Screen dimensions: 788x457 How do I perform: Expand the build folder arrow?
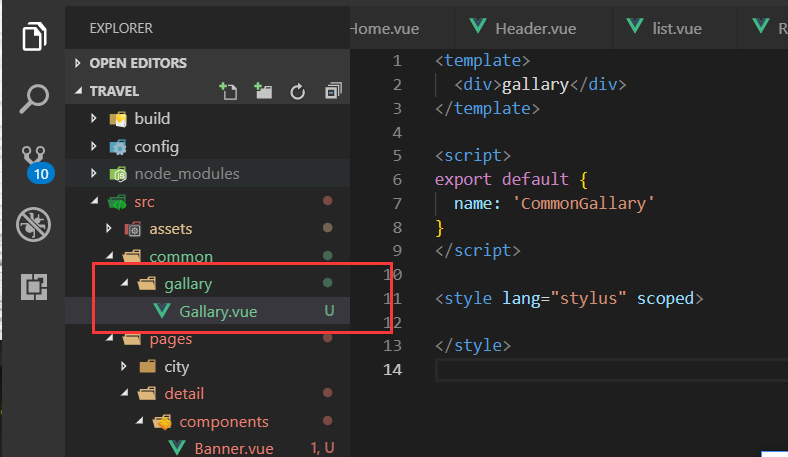pyautogui.click(x=93, y=119)
